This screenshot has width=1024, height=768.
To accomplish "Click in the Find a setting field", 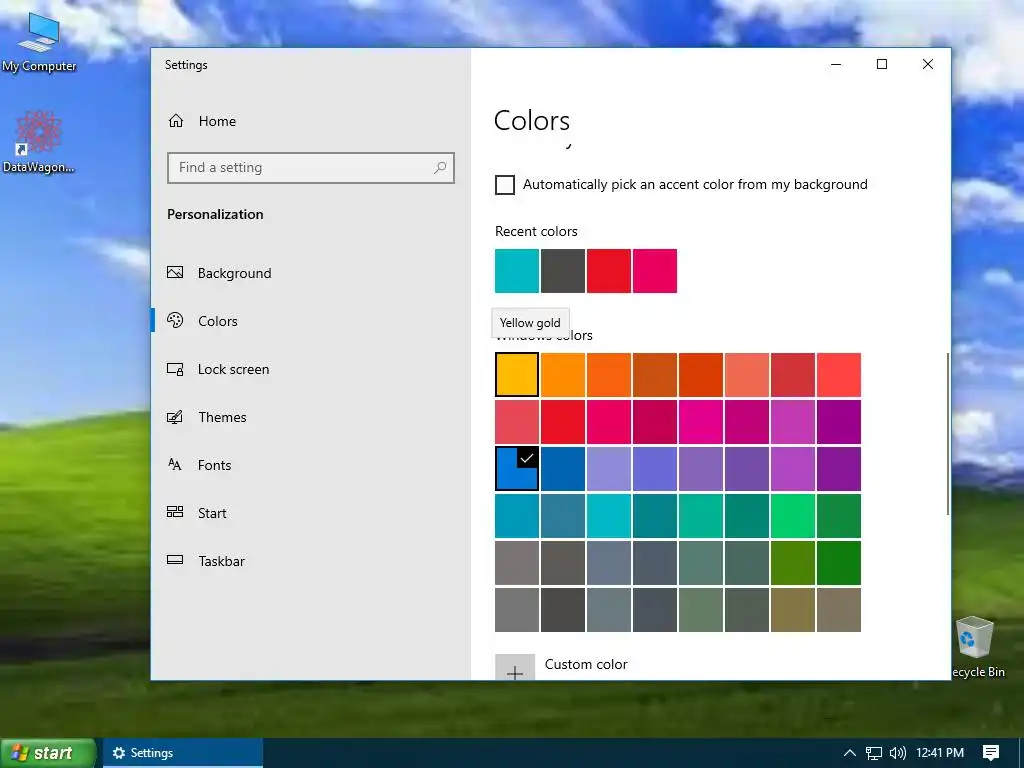I will point(311,168).
